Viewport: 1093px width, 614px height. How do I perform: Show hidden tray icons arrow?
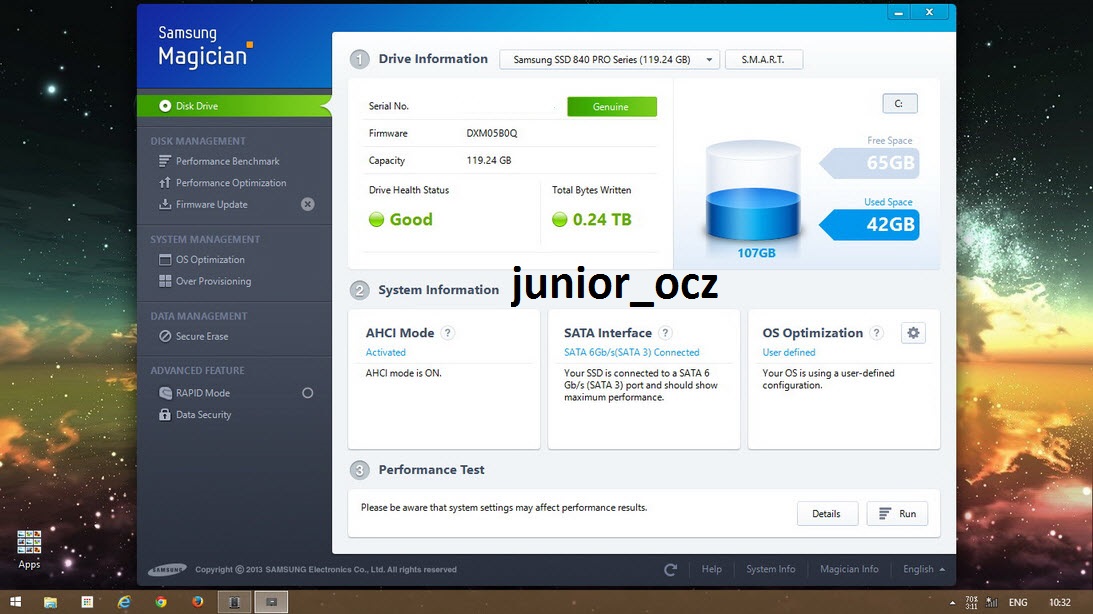952,603
